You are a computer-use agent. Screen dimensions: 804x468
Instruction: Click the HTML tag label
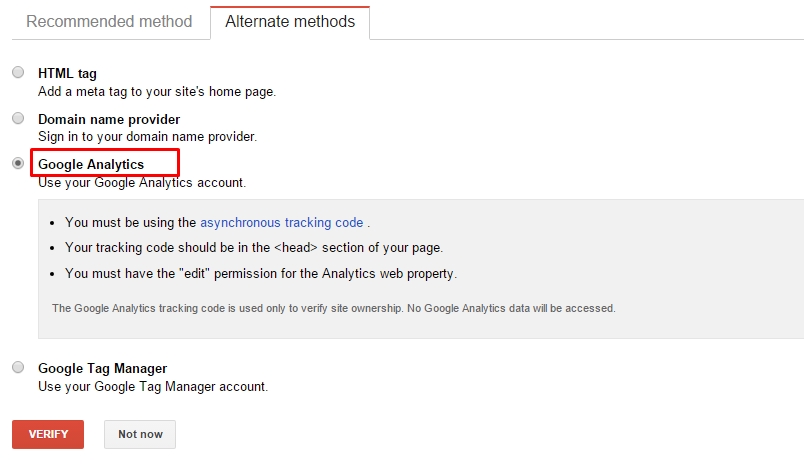(x=67, y=73)
